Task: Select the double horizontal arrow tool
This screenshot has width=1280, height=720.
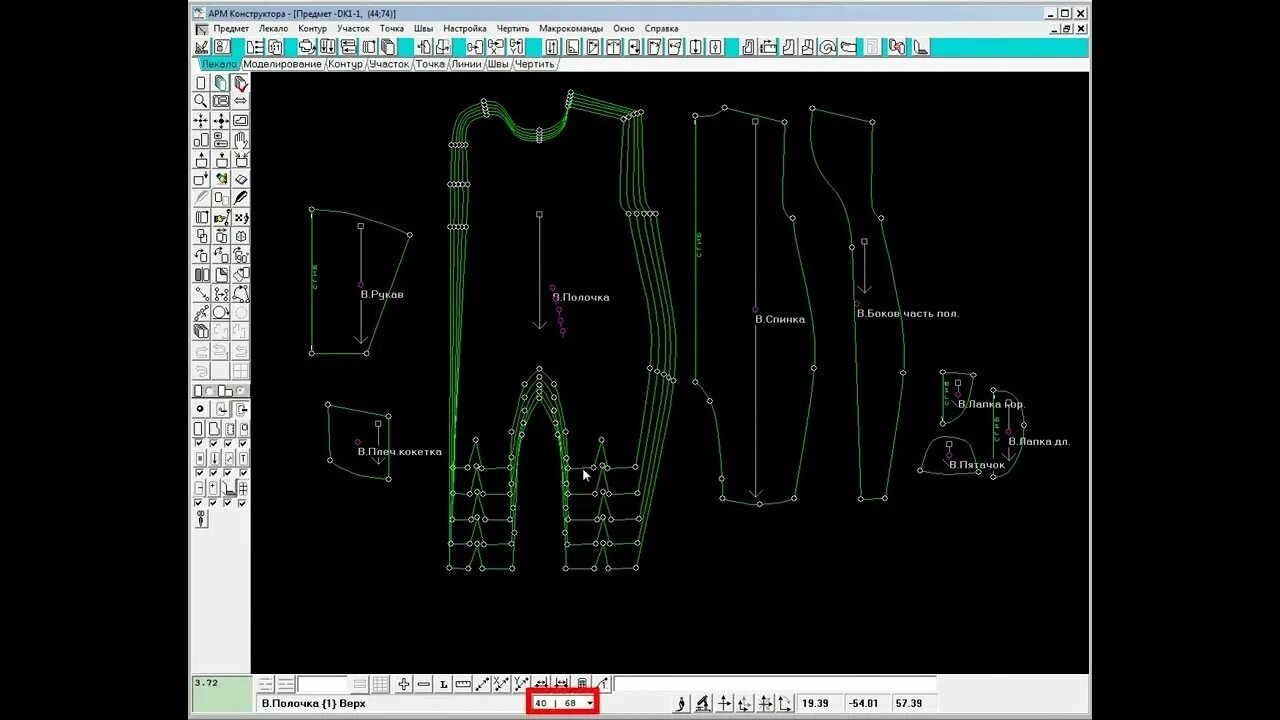Action: (240, 101)
